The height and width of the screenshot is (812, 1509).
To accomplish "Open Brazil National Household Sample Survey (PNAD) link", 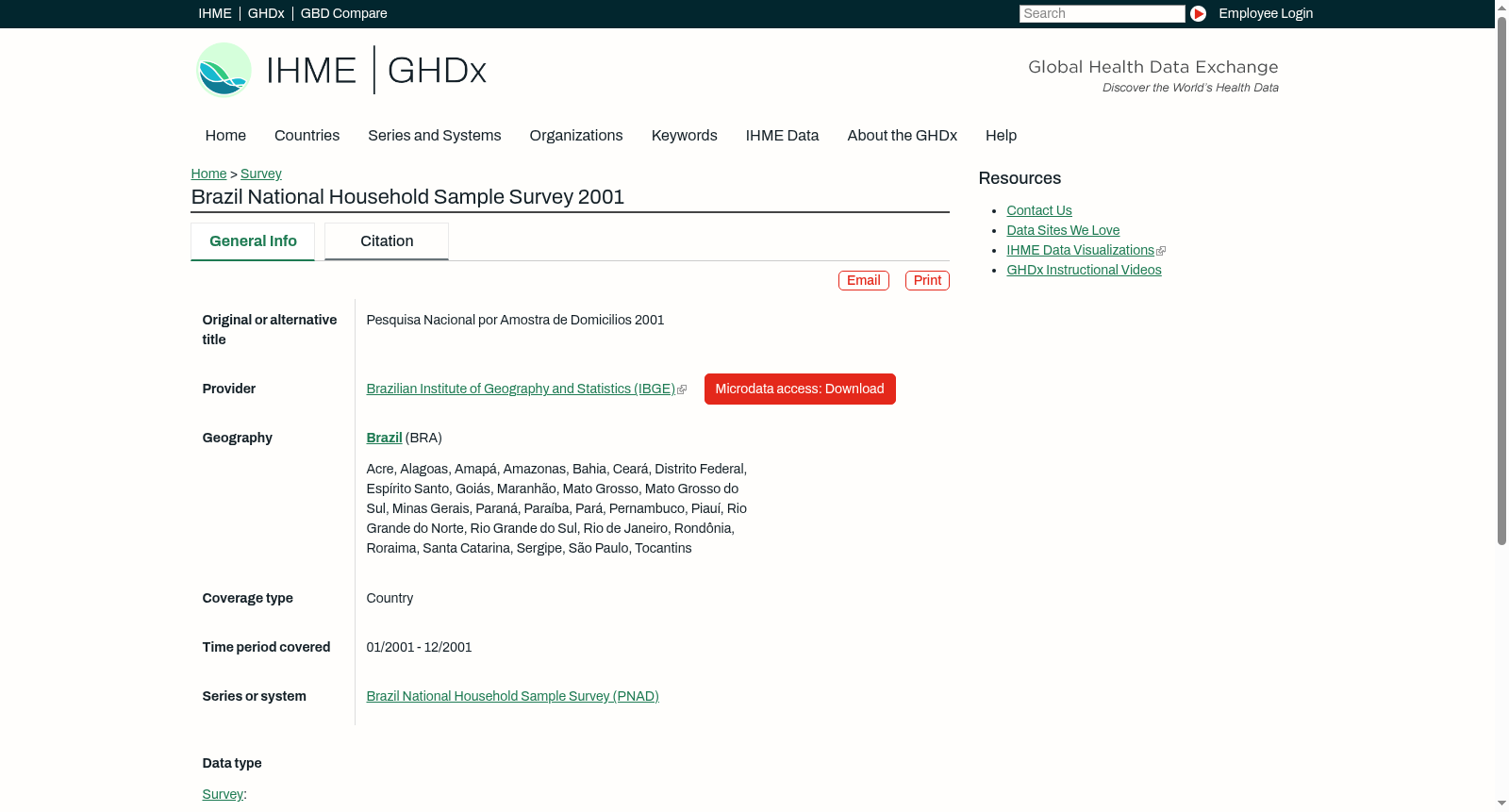I will 513,696.
